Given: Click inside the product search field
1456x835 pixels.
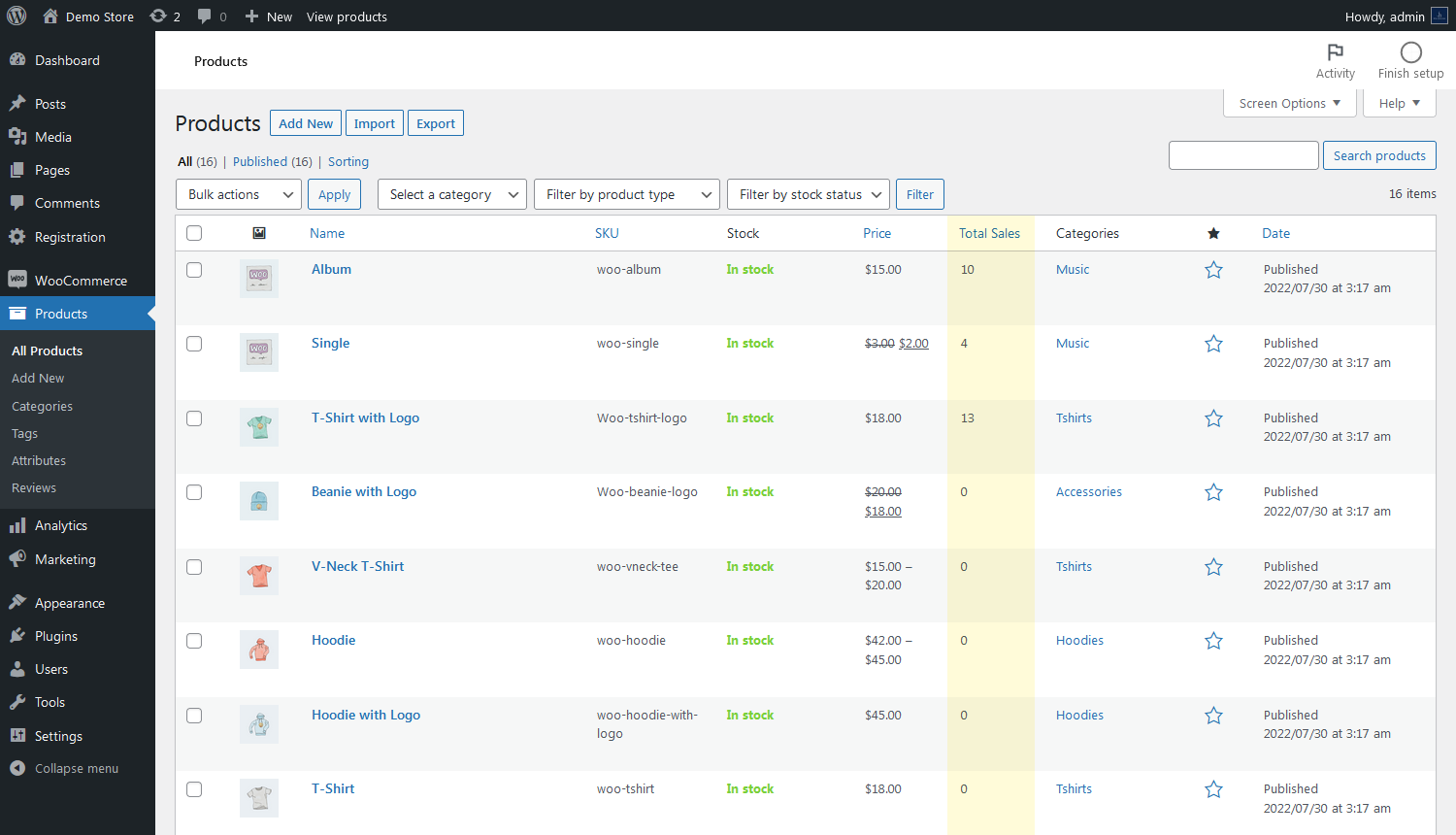Looking at the screenshot, I should (x=1243, y=155).
